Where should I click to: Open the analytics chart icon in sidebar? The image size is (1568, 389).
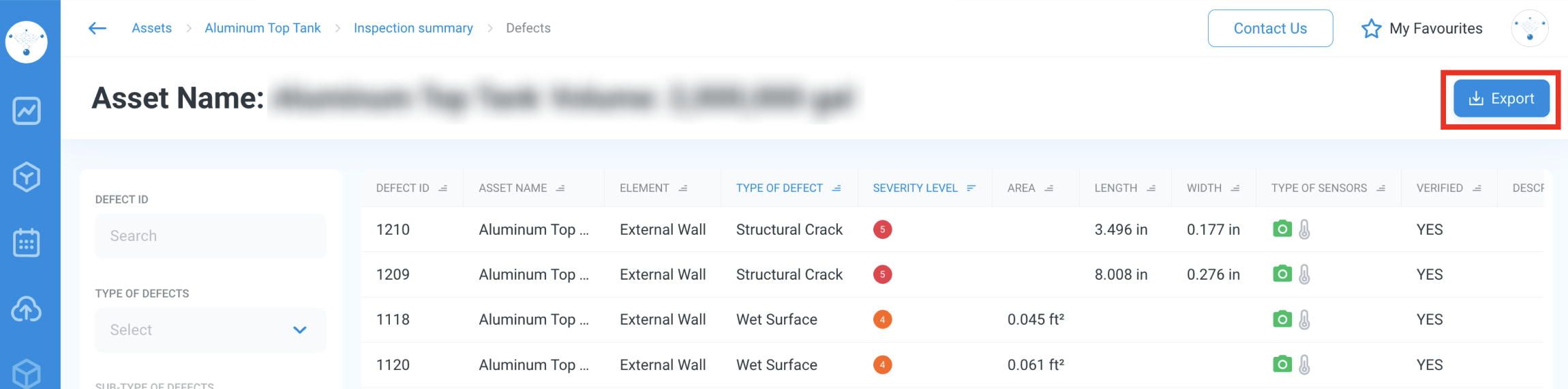click(27, 111)
